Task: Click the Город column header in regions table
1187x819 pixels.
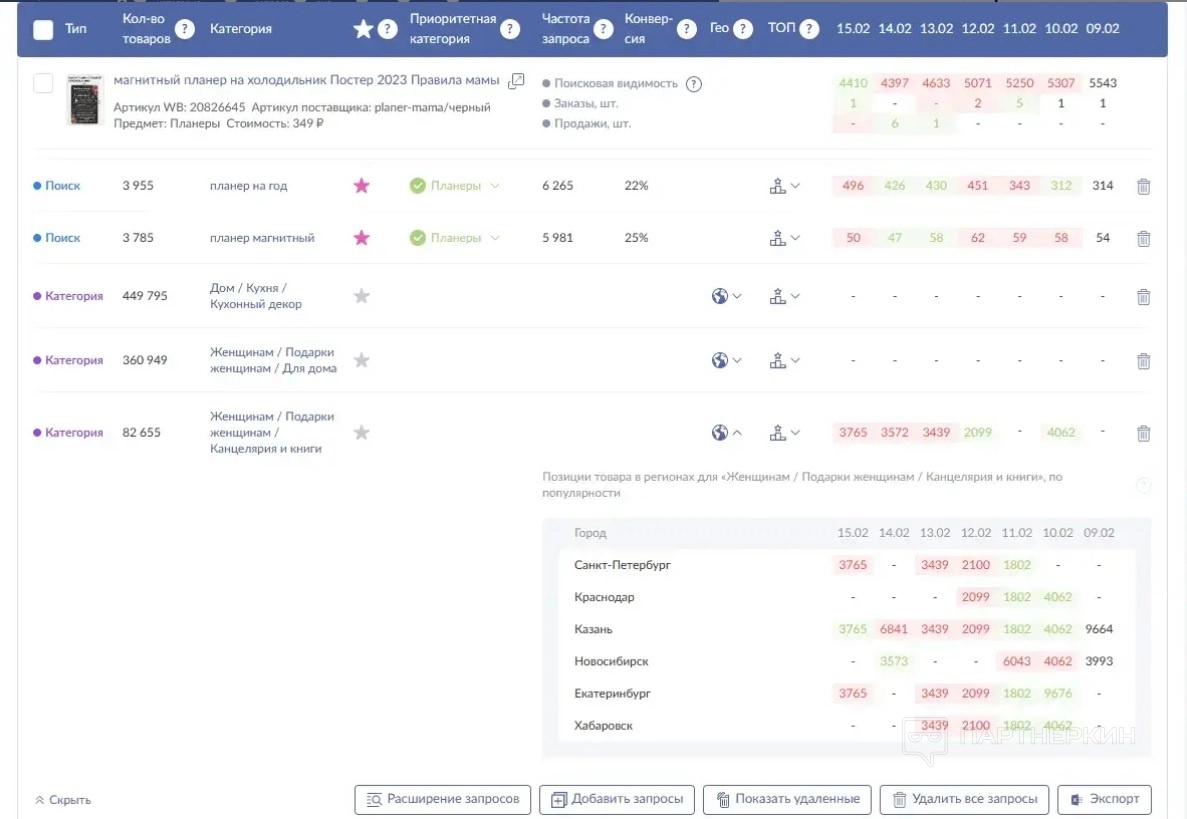Action: pyautogui.click(x=590, y=533)
